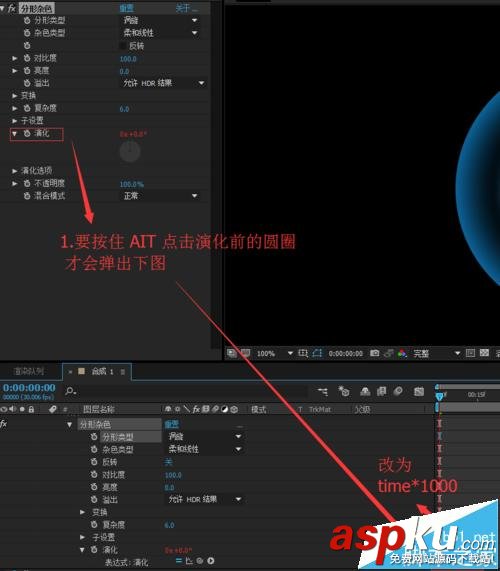Toggle transparency grid icon in viewer
The height and width of the screenshot is (571, 500).
484,353
